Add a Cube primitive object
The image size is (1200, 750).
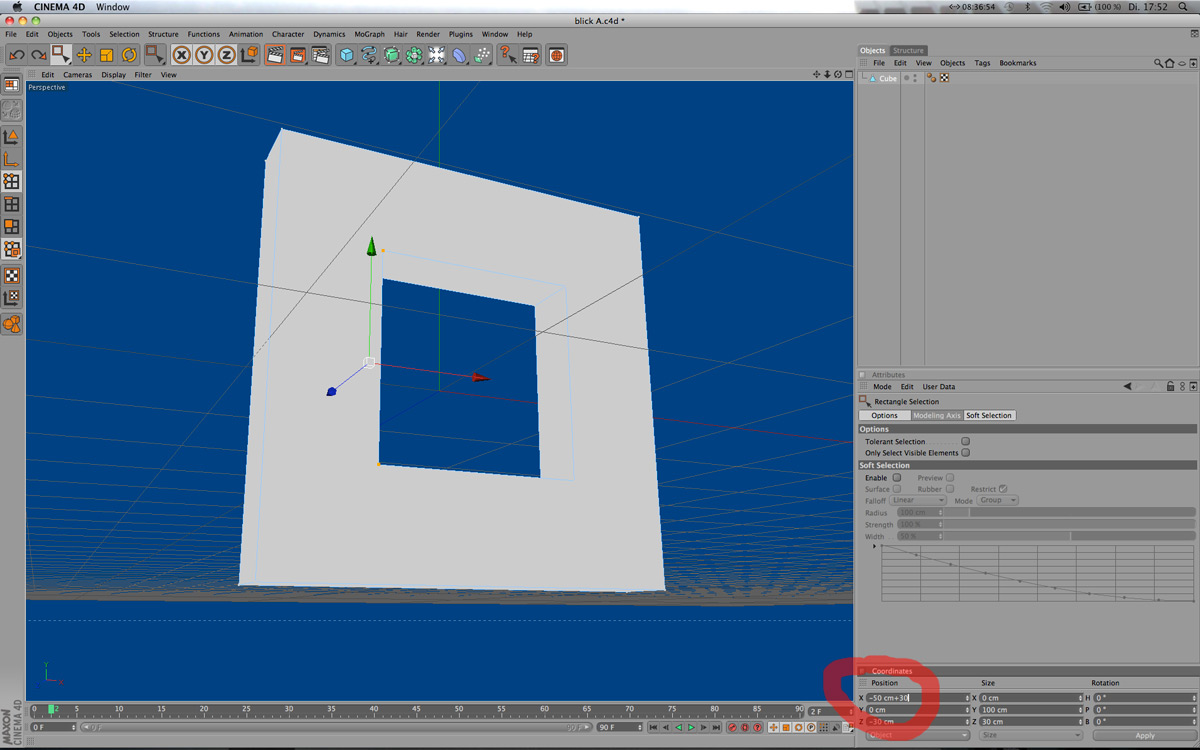click(347, 55)
